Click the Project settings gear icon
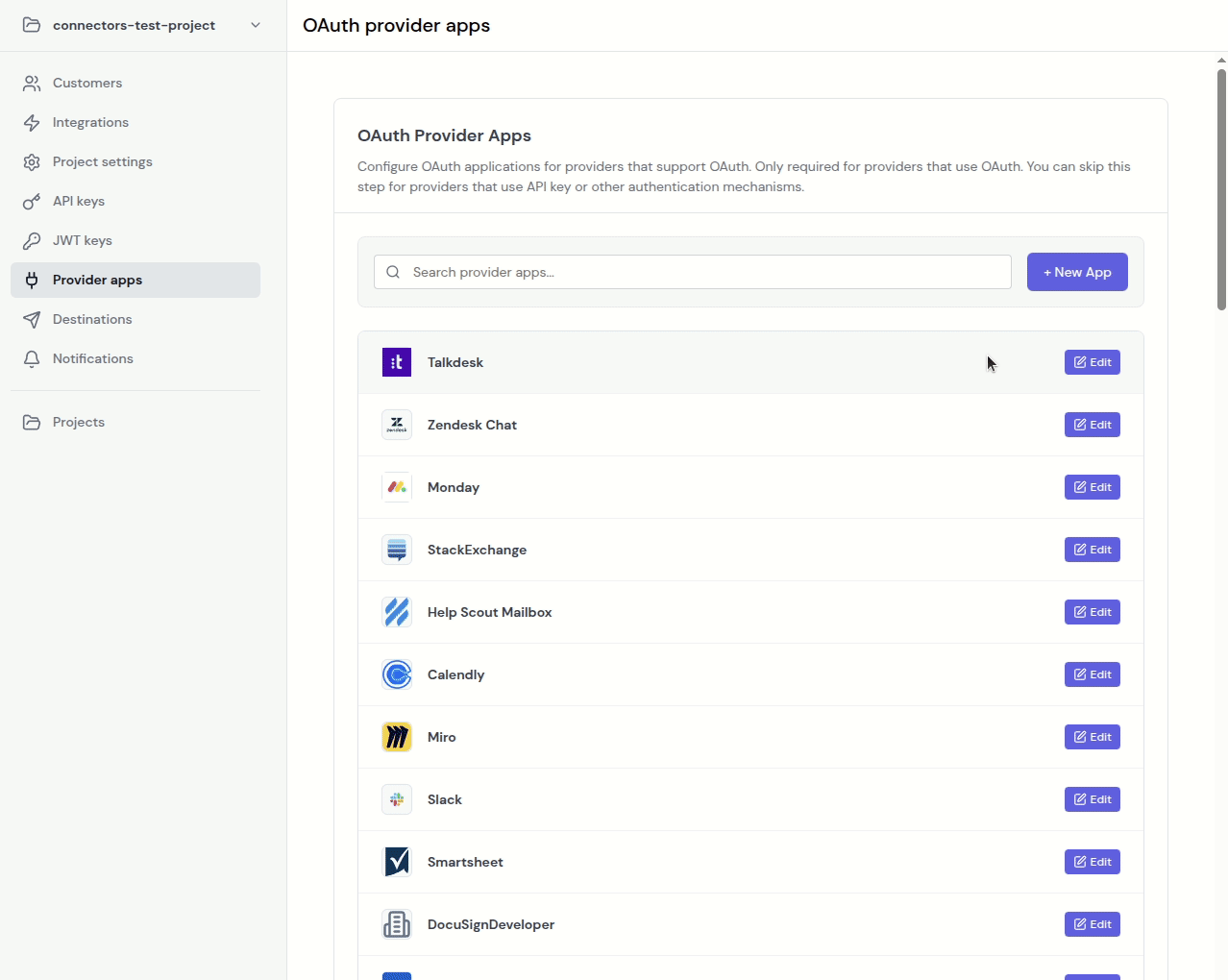This screenshot has height=980, width=1228. (32, 162)
